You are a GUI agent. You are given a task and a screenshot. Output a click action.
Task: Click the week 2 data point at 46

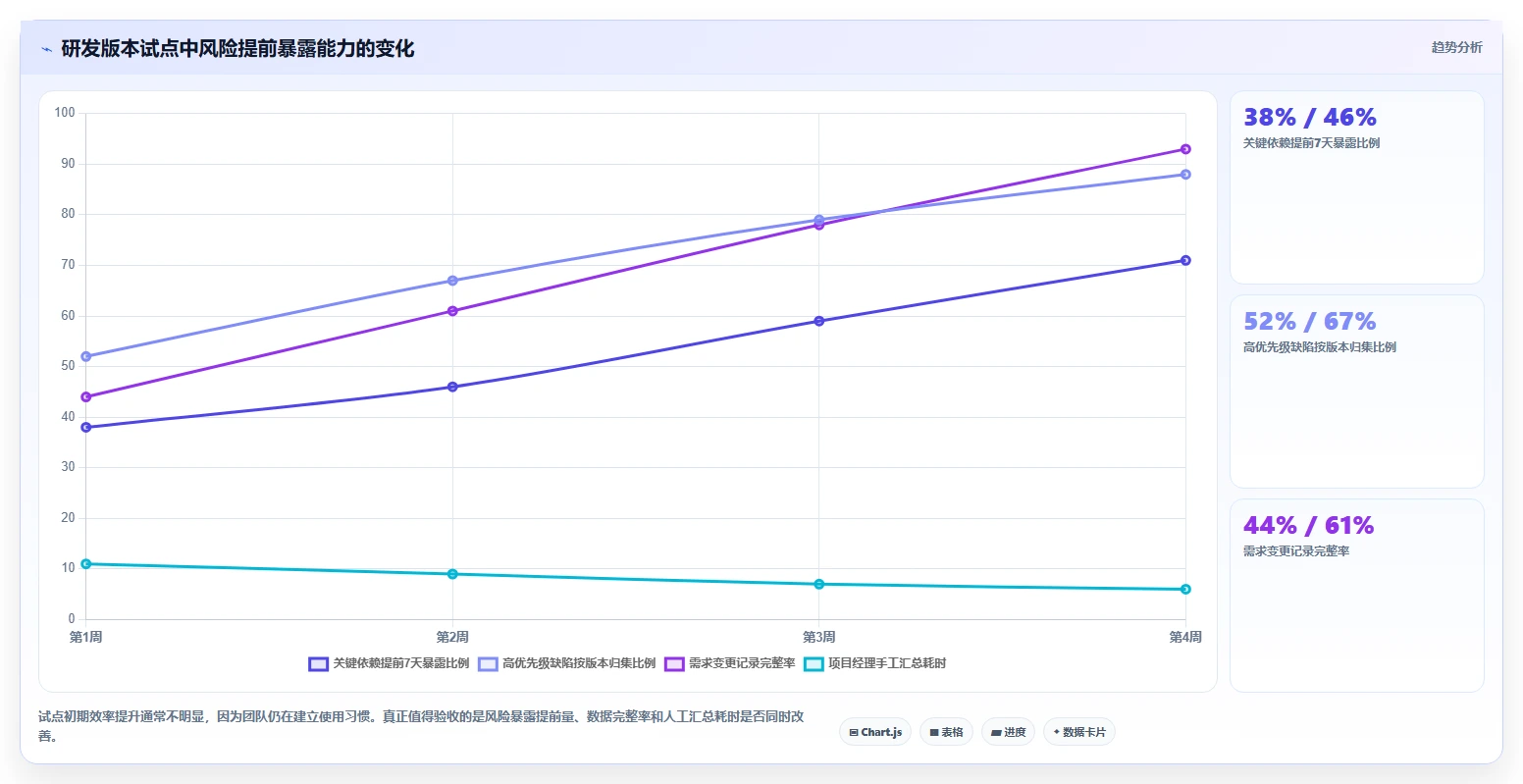coord(452,387)
